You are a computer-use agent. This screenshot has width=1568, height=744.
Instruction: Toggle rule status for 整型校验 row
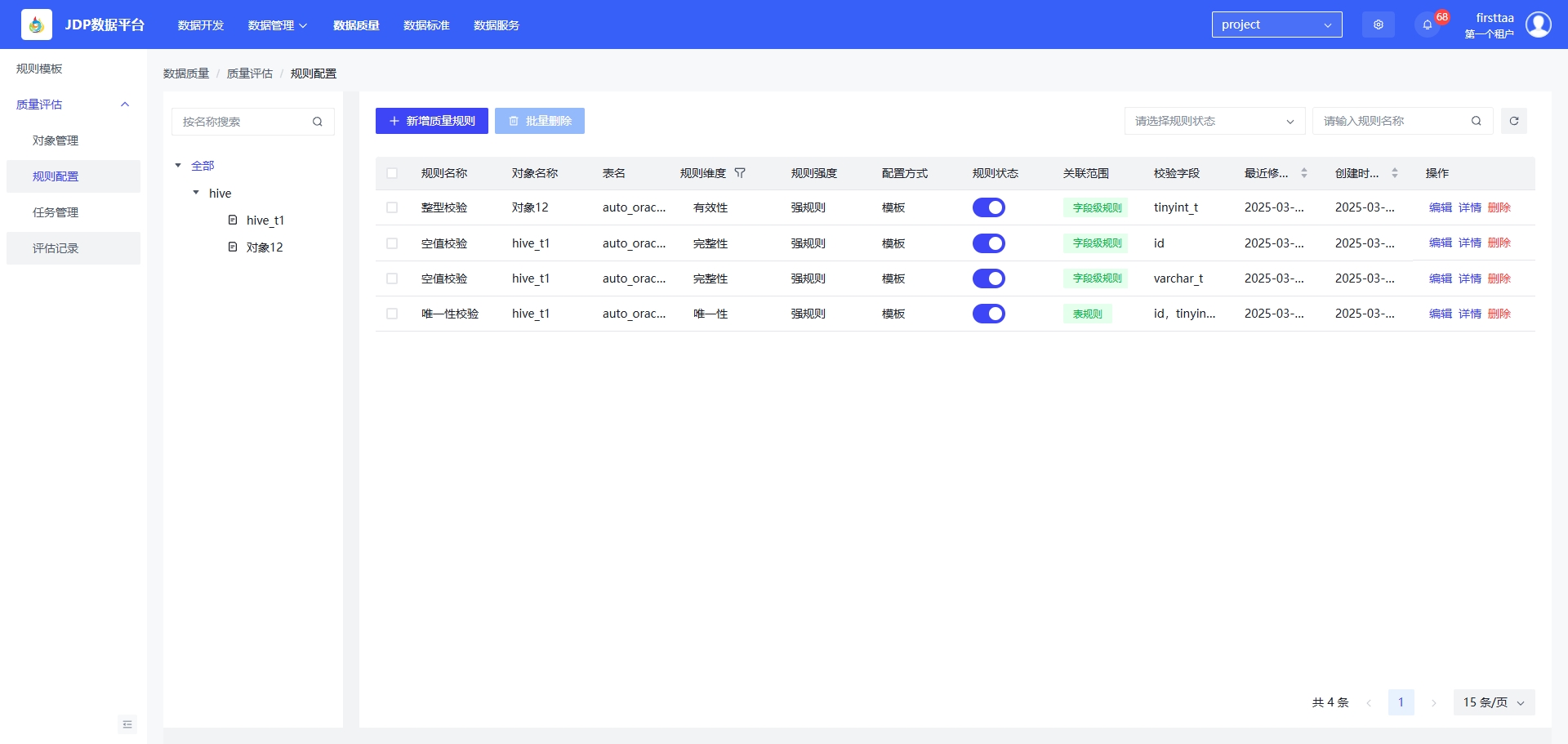click(989, 207)
